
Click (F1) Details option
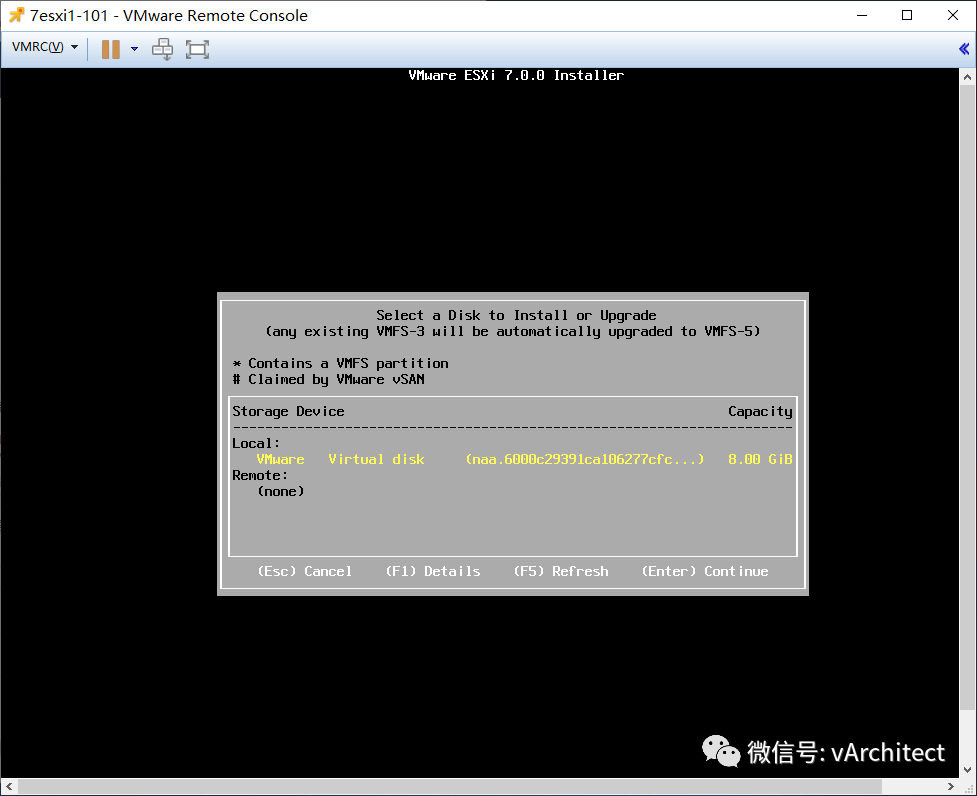pyautogui.click(x=433, y=571)
